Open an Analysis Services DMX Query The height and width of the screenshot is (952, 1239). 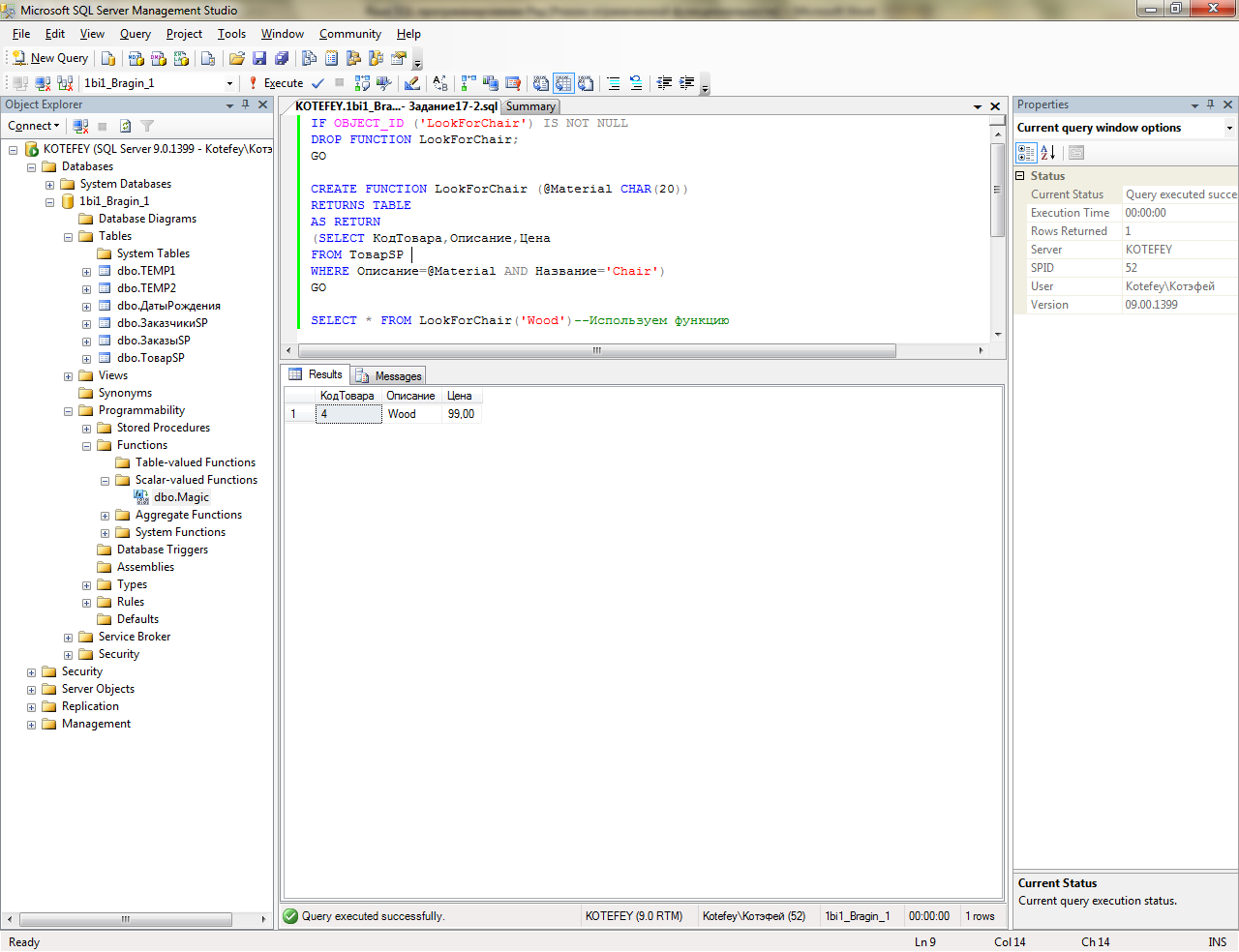click(x=159, y=58)
